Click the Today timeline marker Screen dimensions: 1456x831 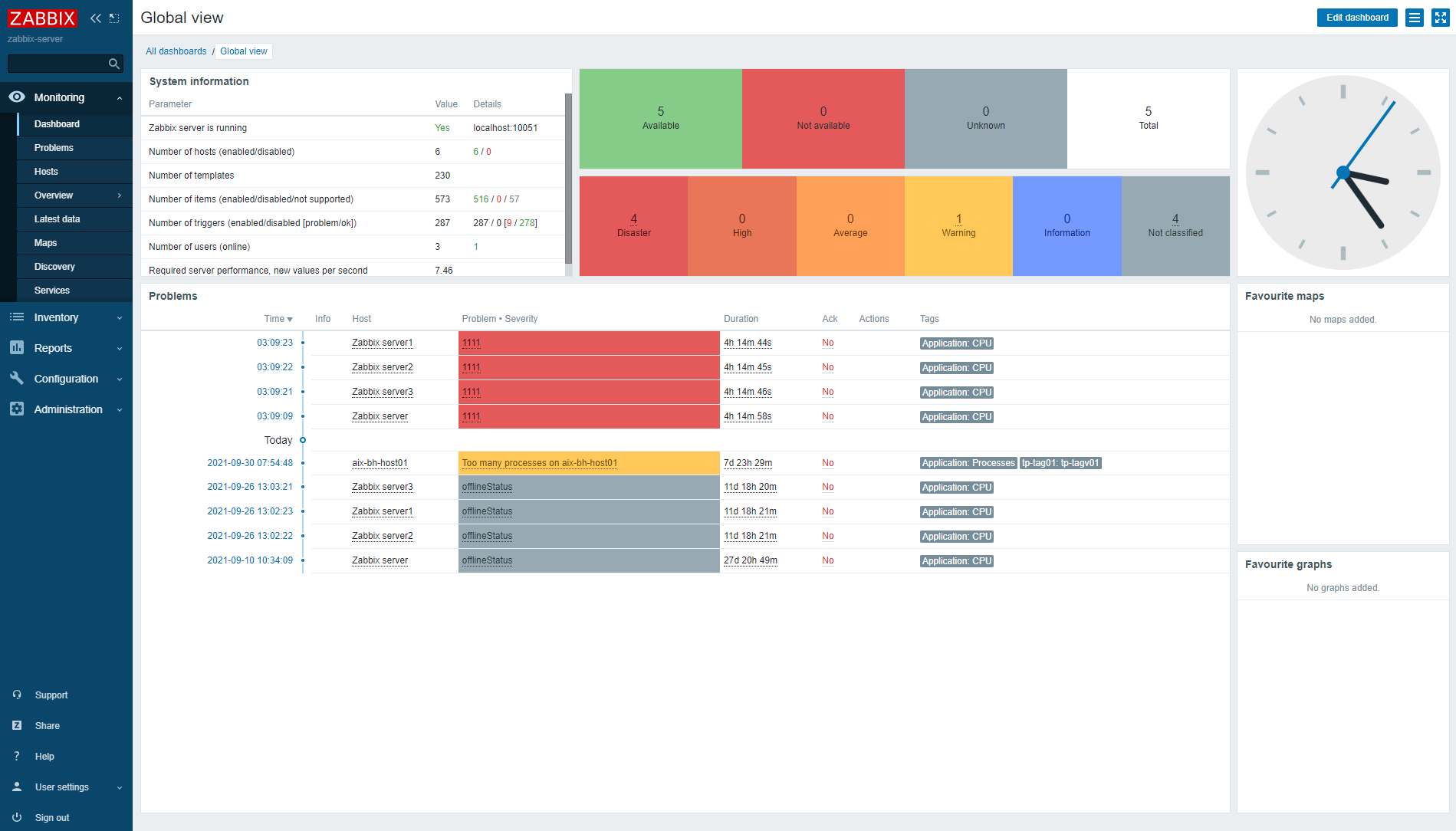coord(303,440)
